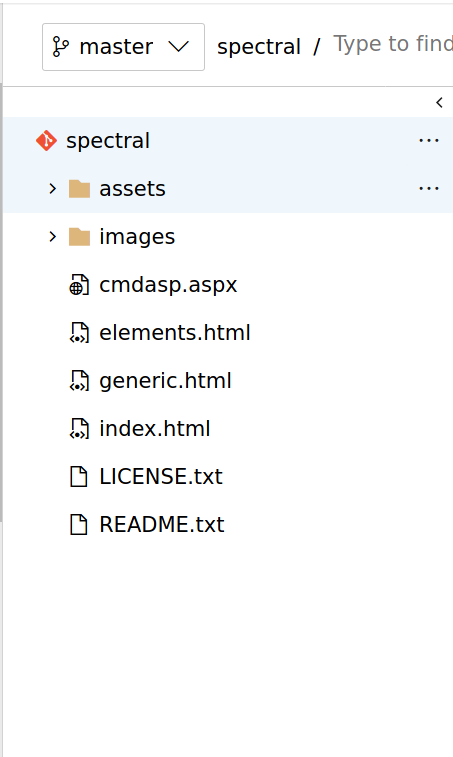Open elements.html in the tree
Image resolution: width=453 pixels, height=757 pixels.
pos(175,333)
